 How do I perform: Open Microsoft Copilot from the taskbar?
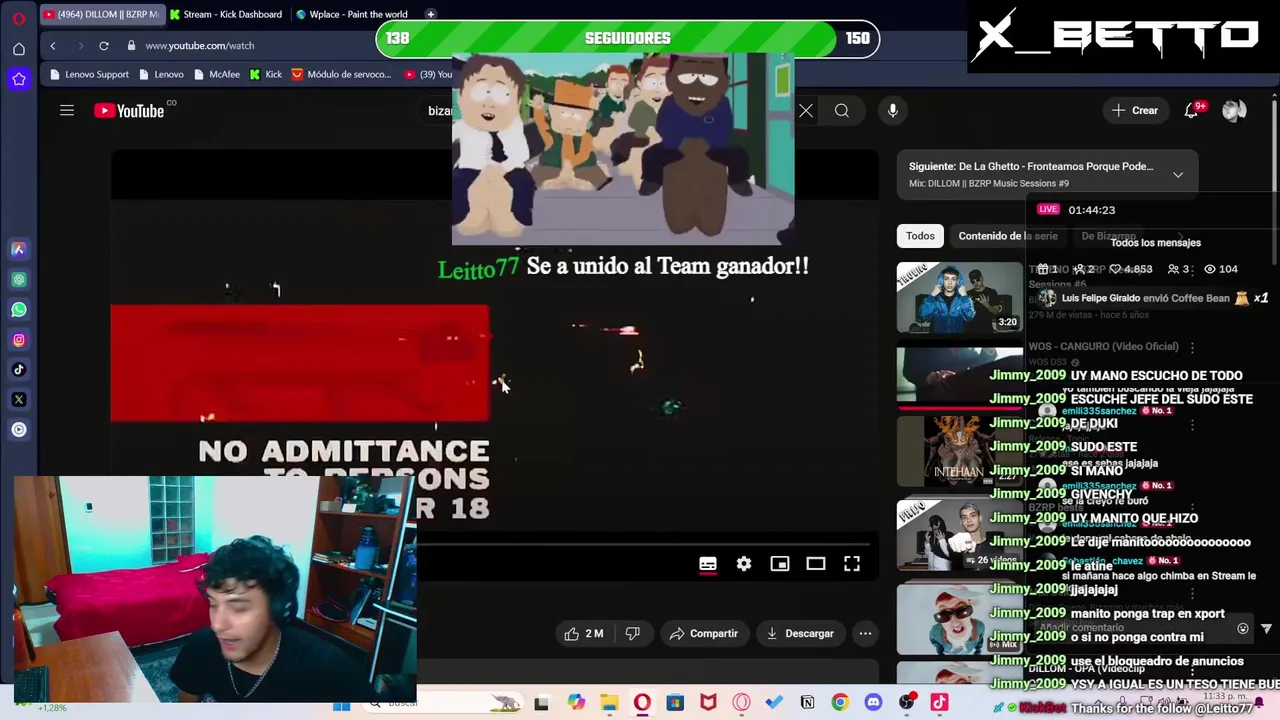(576, 703)
